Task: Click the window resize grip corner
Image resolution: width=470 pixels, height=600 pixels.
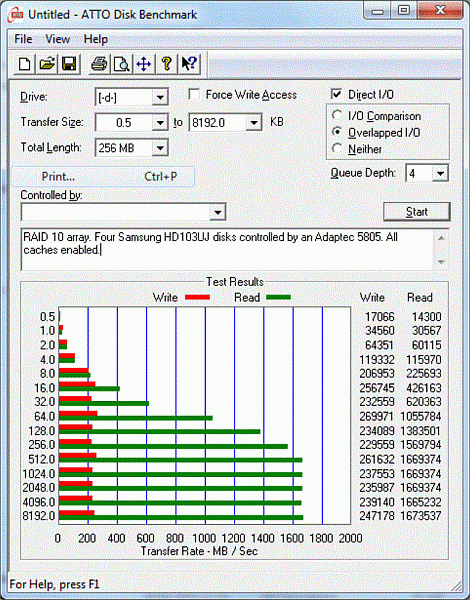Action: click(x=455, y=585)
